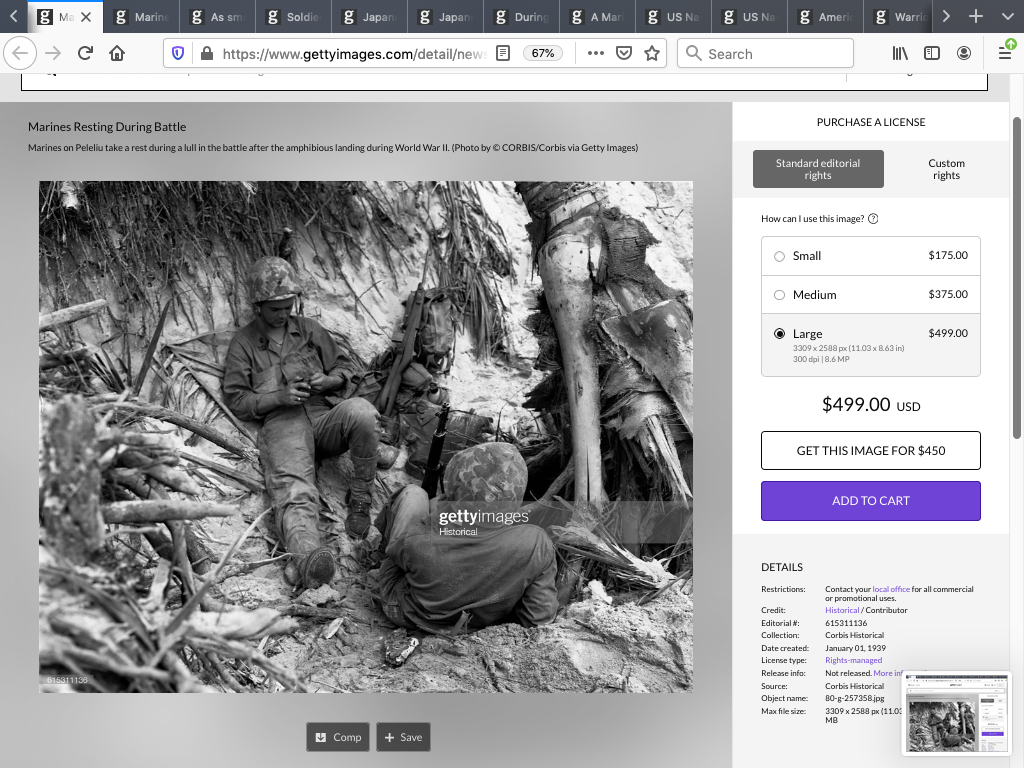Select the Medium $375.00 size option
Viewport: 1024px width, 768px height.
(x=780, y=295)
